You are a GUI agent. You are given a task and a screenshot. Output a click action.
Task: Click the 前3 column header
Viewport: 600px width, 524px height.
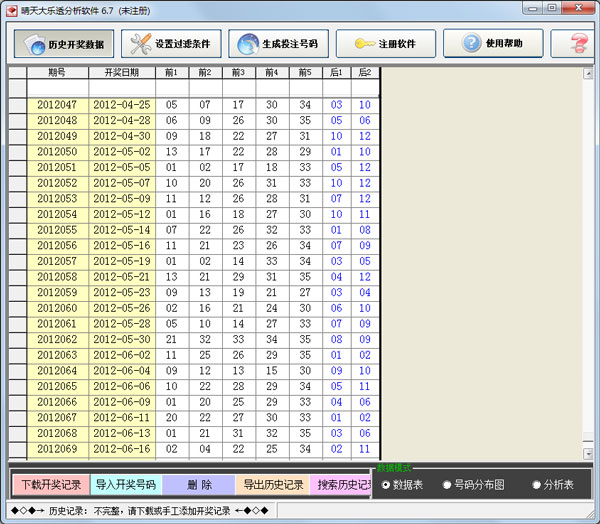tap(238, 73)
